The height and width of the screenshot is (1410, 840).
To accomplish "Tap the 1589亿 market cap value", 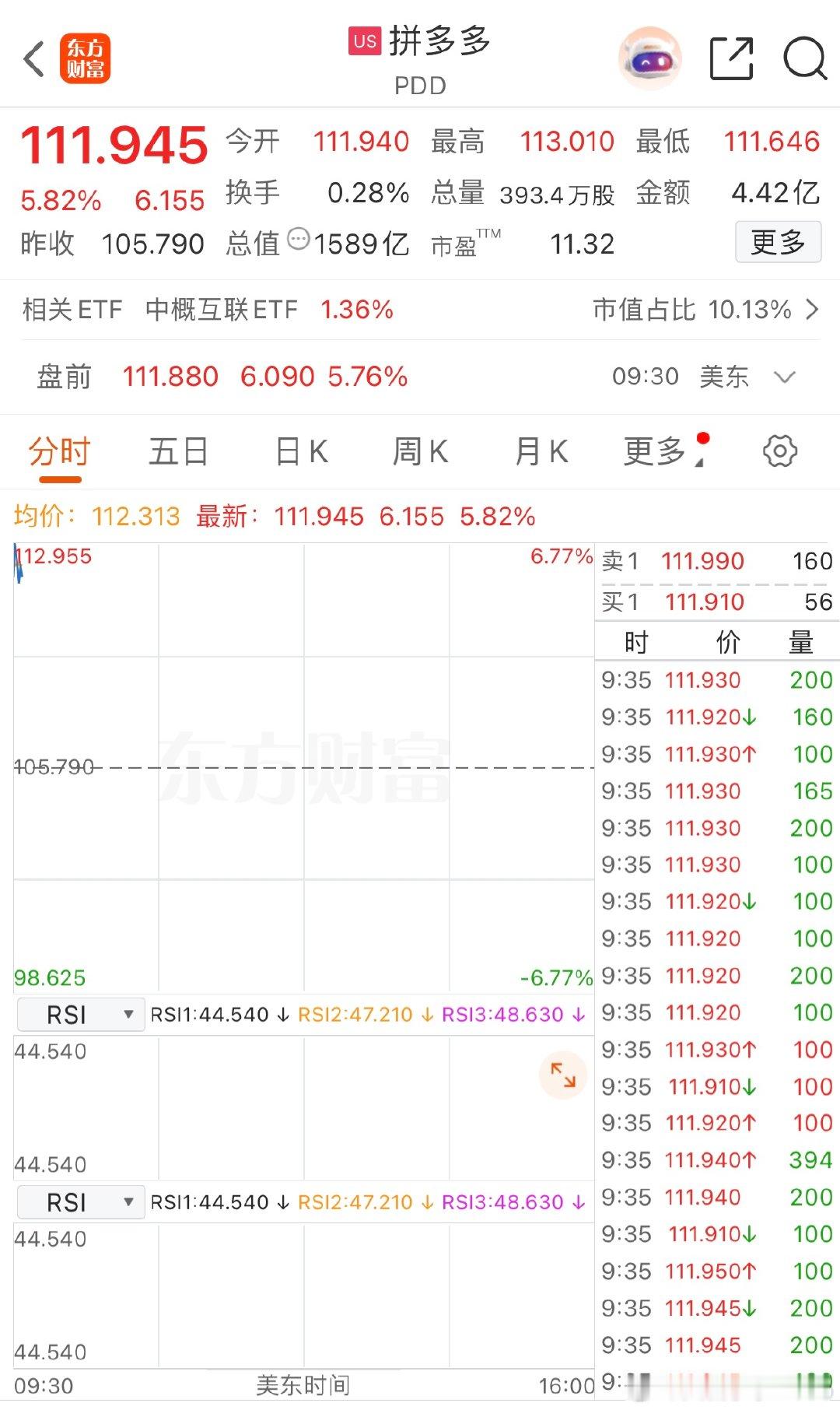I will click(362, 244).
